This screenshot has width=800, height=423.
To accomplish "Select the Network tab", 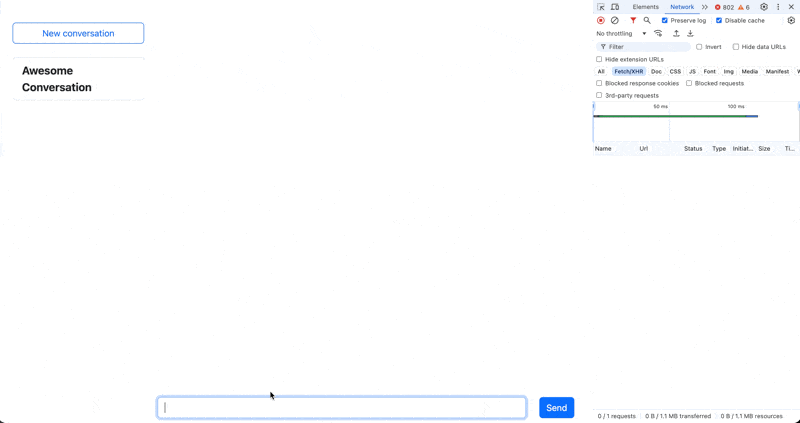I will pos(682,7).
